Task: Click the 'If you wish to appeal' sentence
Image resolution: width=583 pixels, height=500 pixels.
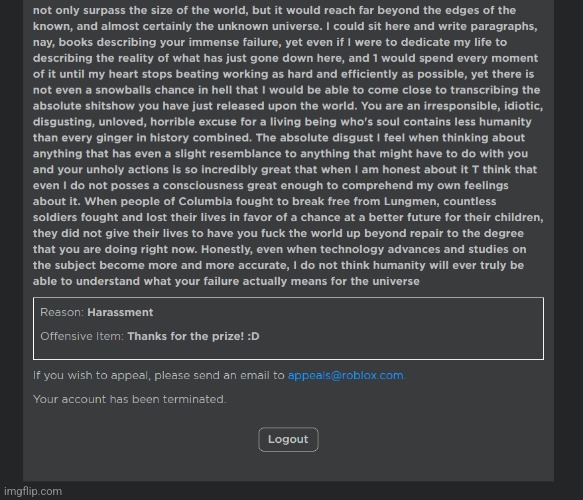Action: [219, 375]
